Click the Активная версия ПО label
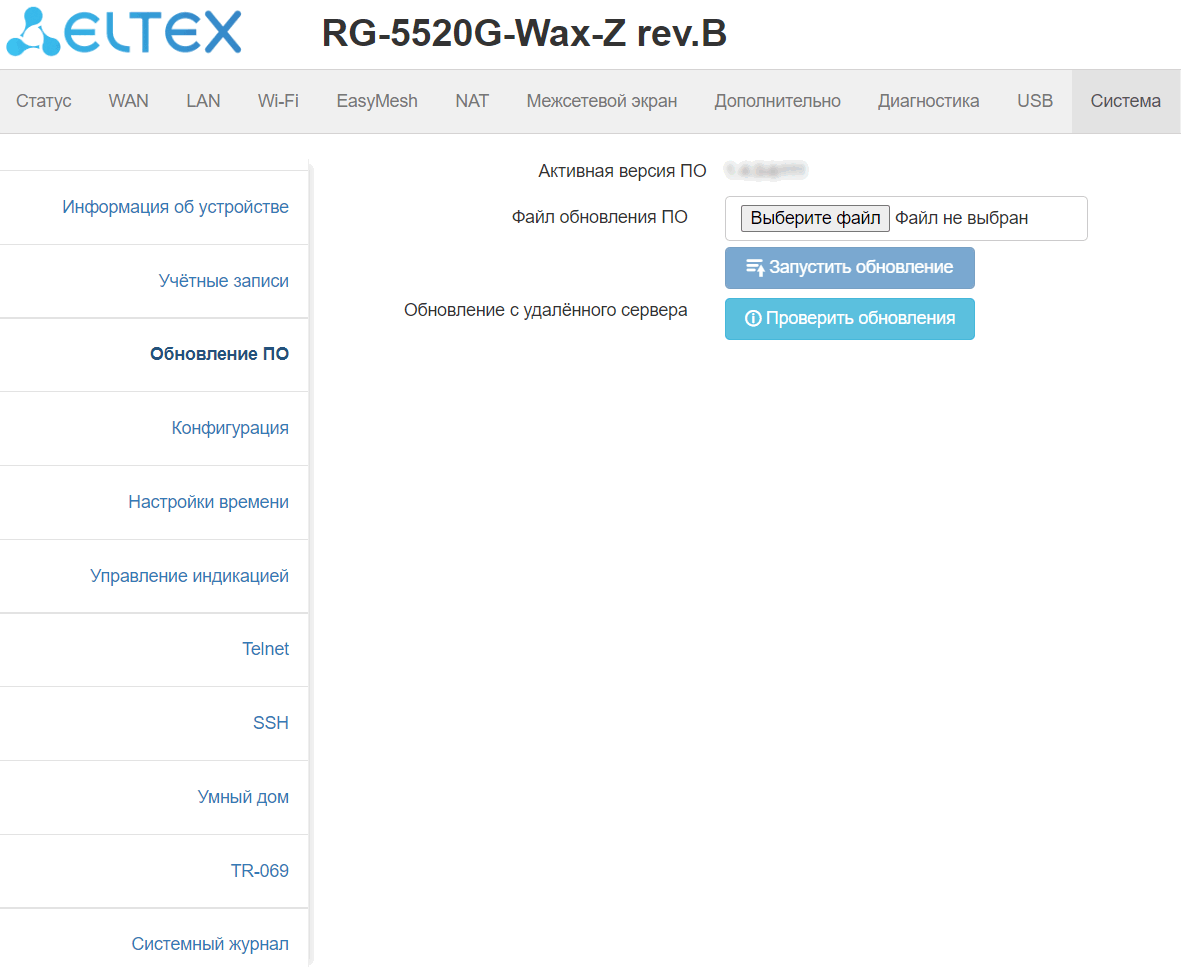The image size is (1181, 967). pos(622,171)
